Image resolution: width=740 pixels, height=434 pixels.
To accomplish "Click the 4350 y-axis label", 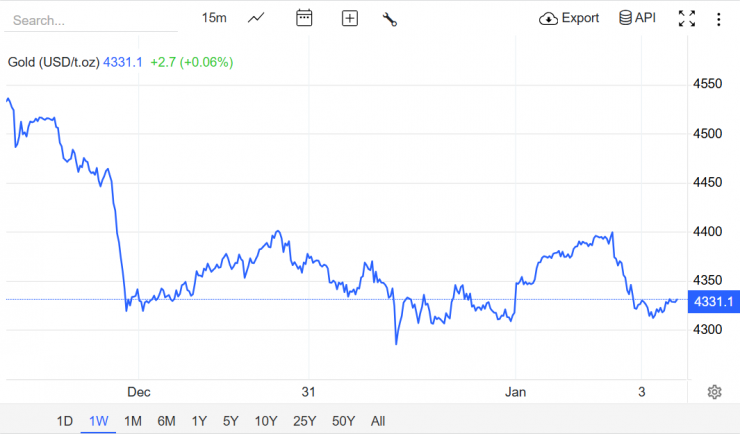I will (707, 280).
